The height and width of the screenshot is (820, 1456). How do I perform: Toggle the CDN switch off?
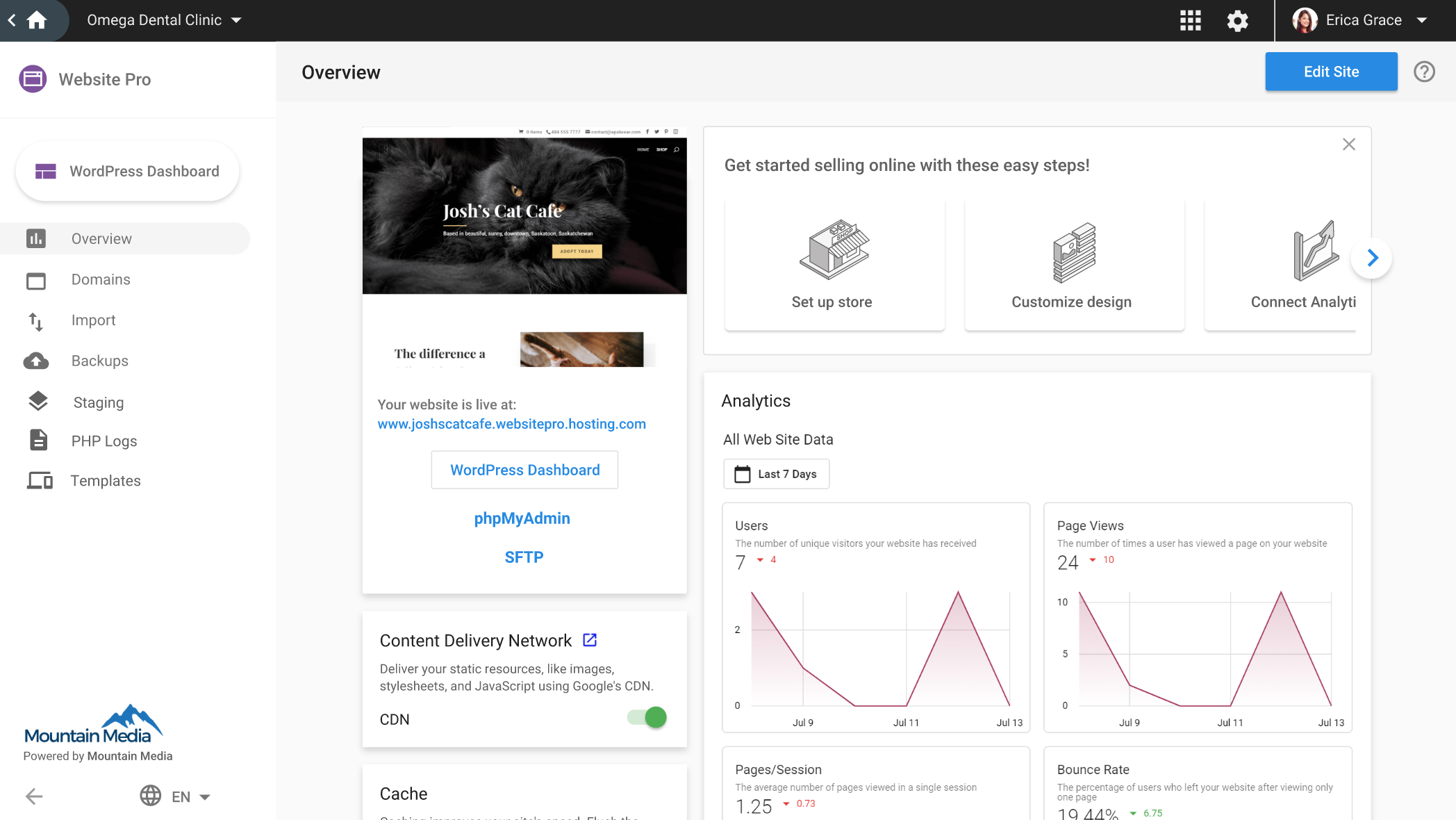(x=647, y=718)
